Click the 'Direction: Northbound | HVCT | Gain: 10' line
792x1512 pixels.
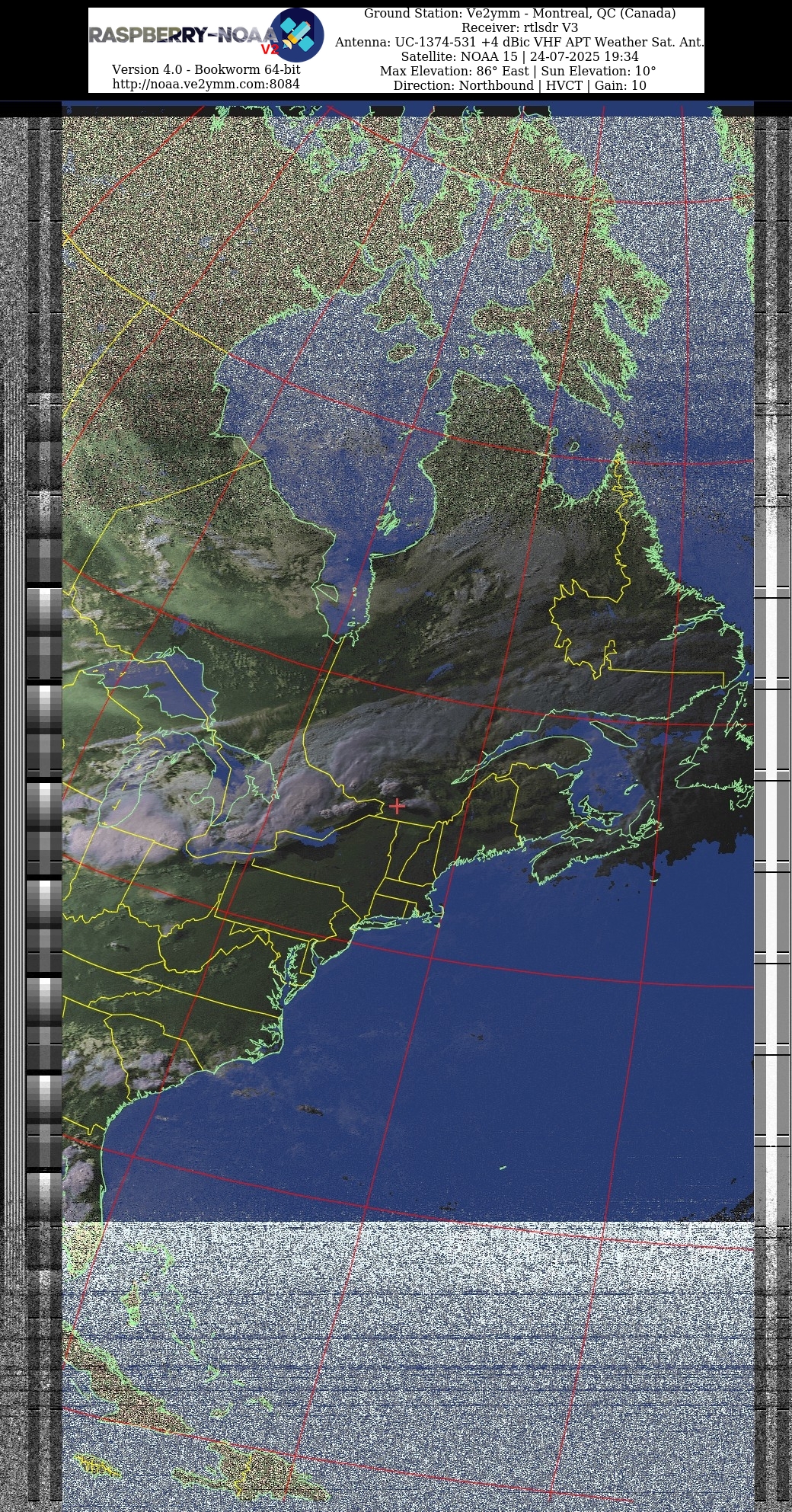click(519, 85)
